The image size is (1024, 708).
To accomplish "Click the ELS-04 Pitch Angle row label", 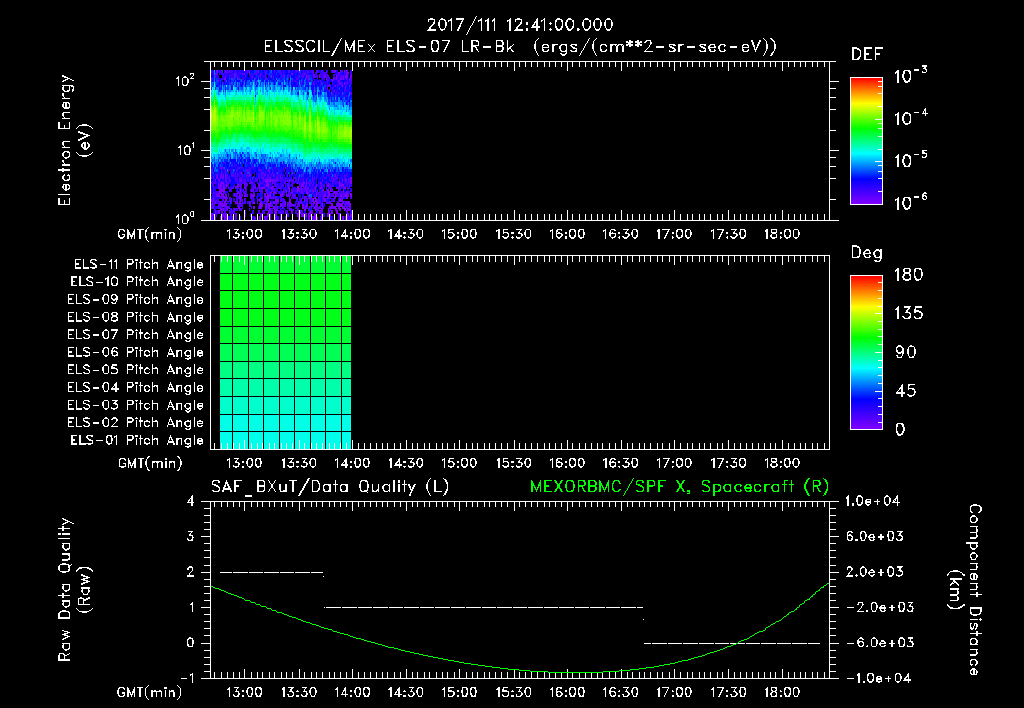I will [135, 387].
